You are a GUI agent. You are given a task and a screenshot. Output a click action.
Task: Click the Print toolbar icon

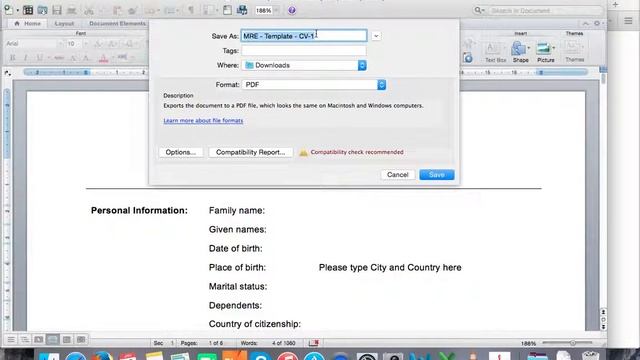point(71,10)
